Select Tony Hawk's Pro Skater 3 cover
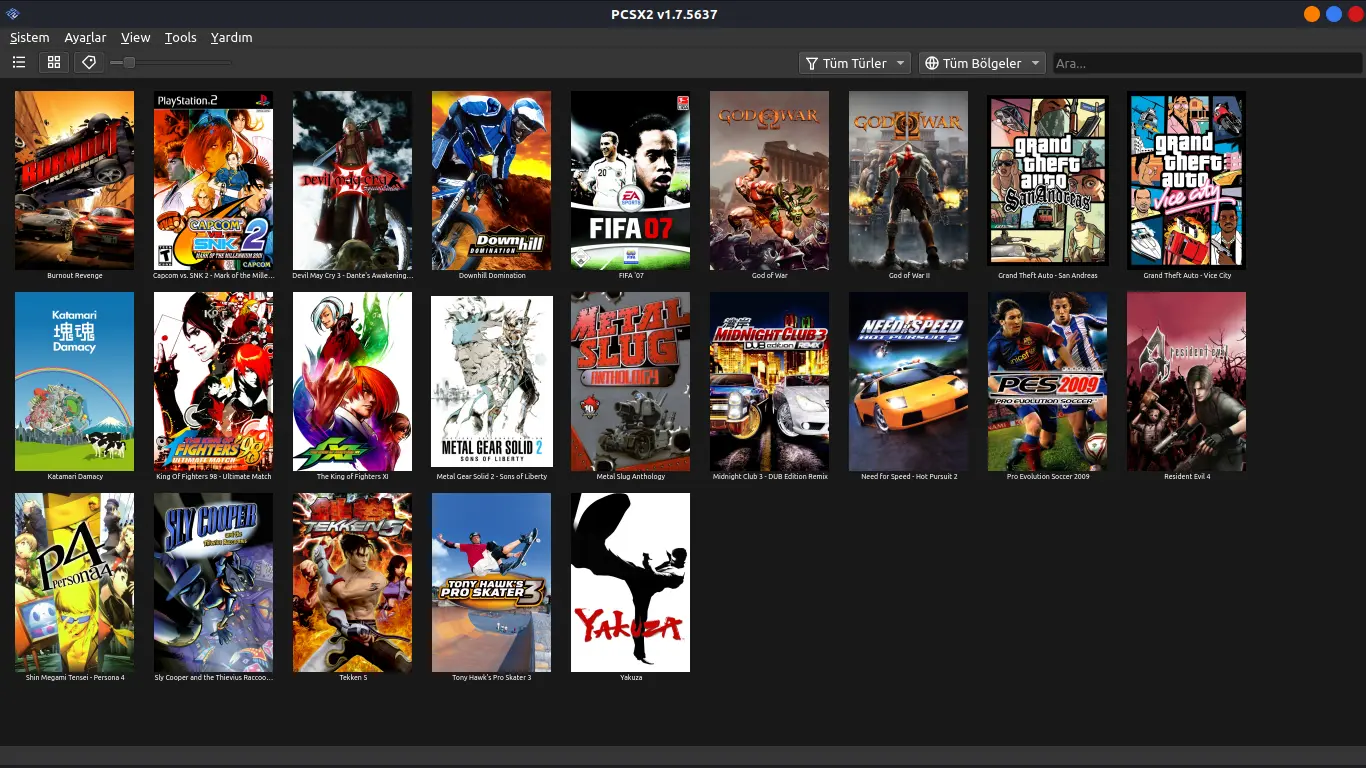Viewport: 1366px width, 768px height. (x=491, y=582)
